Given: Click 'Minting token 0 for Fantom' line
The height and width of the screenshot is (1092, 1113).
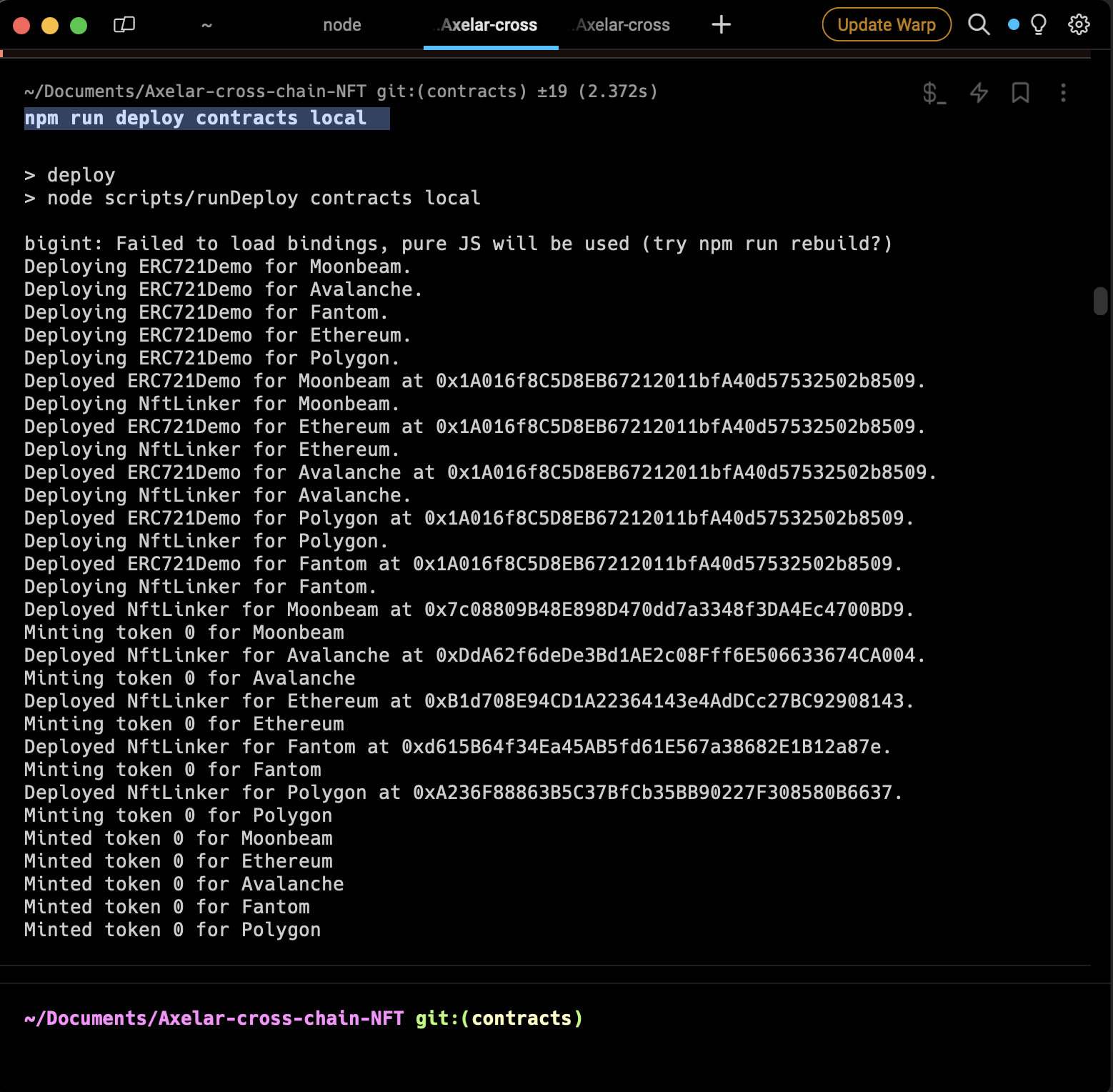Looking at the screenshot, I should pyautogui.click(x=173, y=770).
